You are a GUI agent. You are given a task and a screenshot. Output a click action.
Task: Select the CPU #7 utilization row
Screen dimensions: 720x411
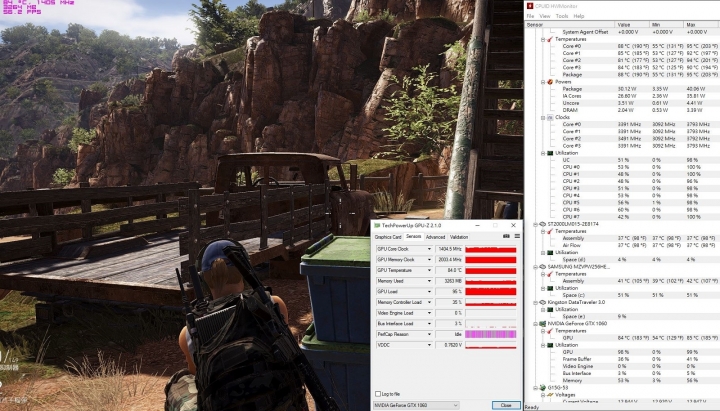point(639,217)
